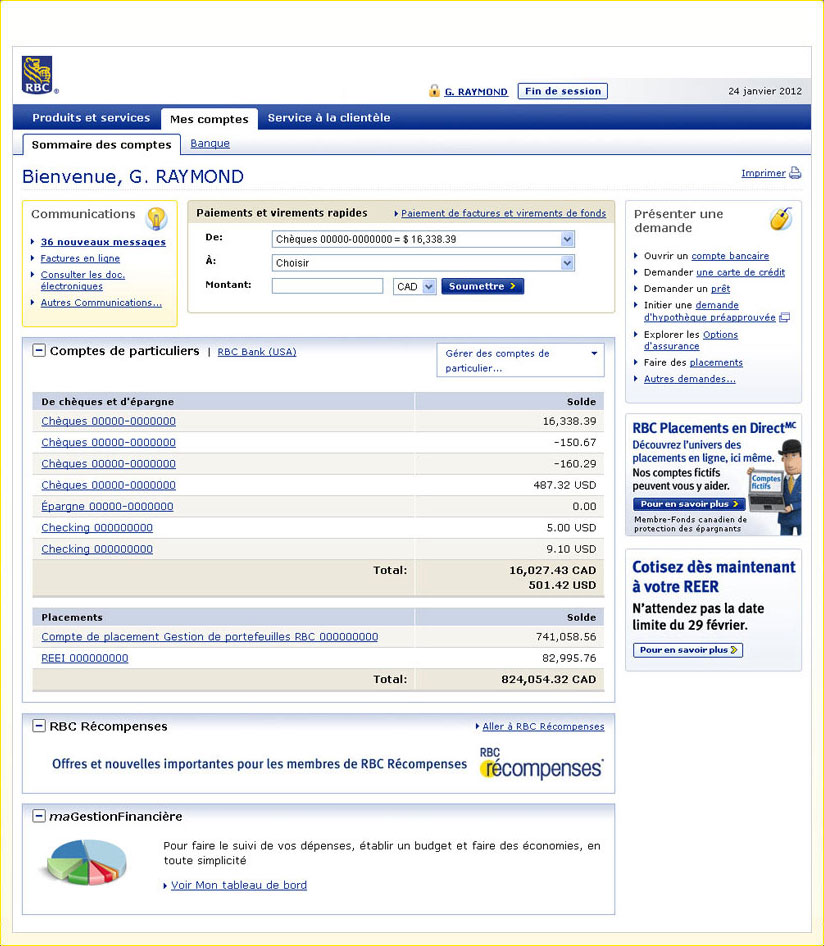This screenshot has height=946, width=824.
Task: Click the mouse icon in Présenter une demande
Action: pyautogui.click(x=781, y=218)
